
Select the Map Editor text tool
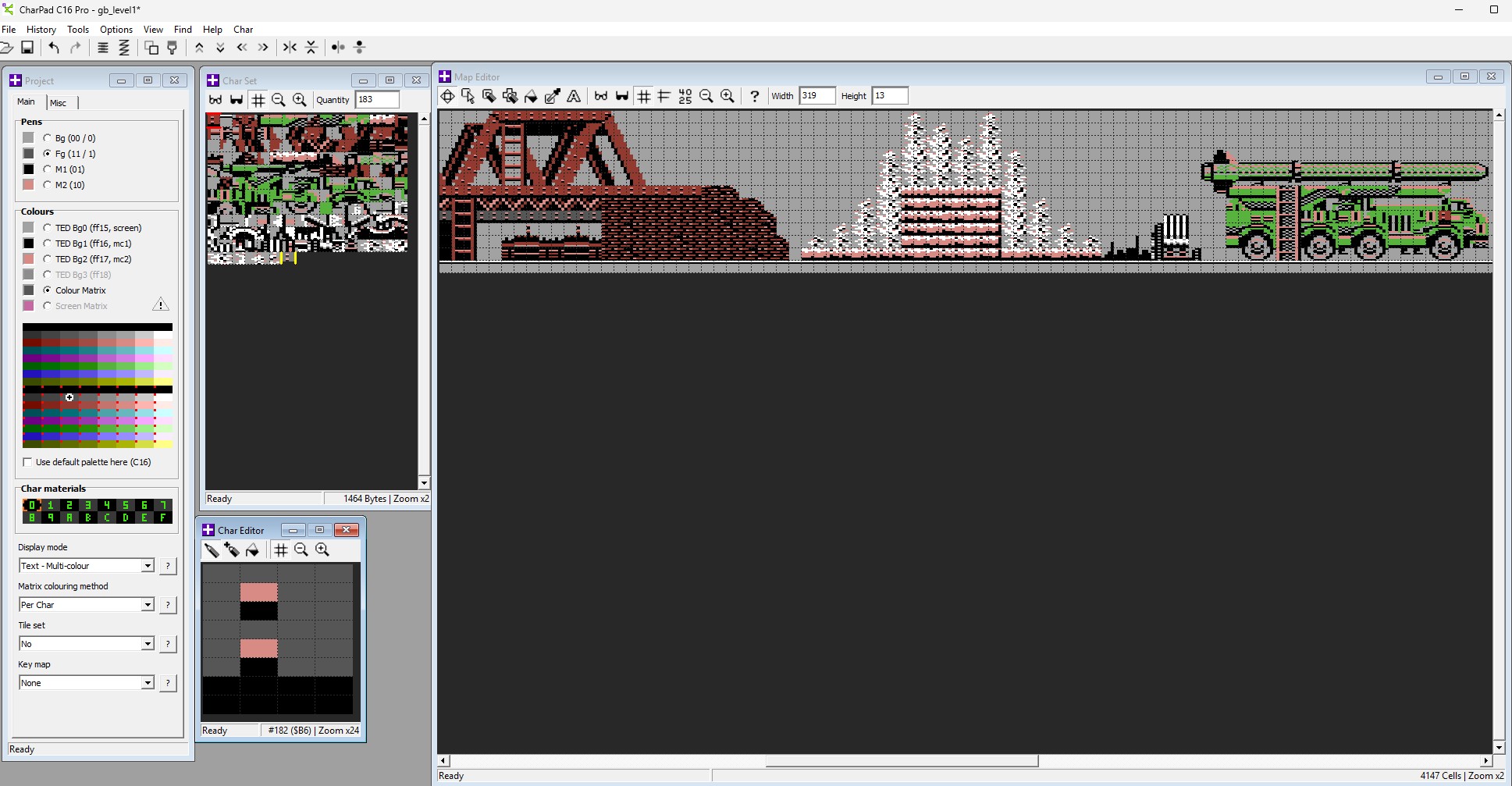(574, 96)
